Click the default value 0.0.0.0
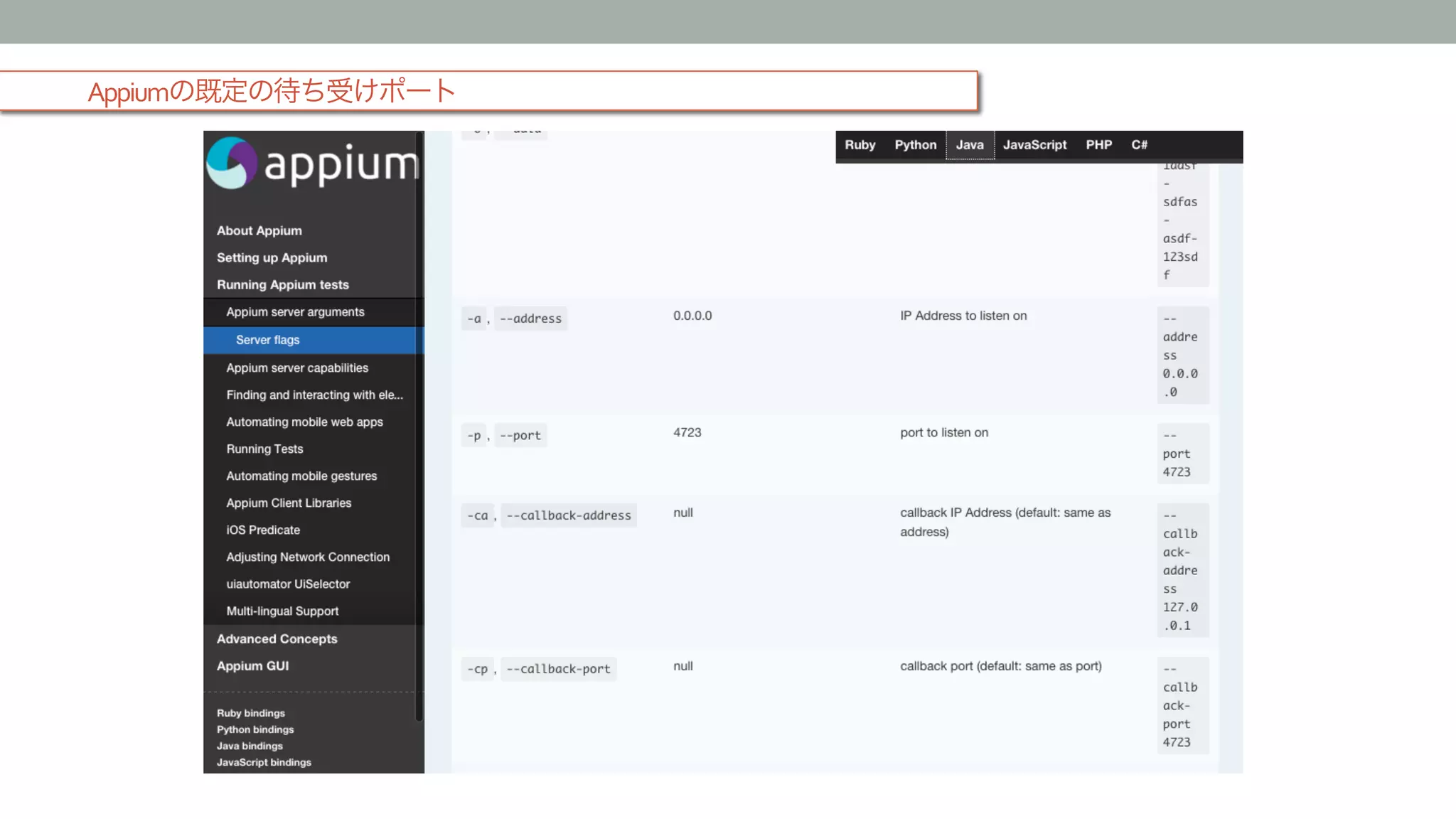The image size is (1456, 819). click(x=692, y=316)
